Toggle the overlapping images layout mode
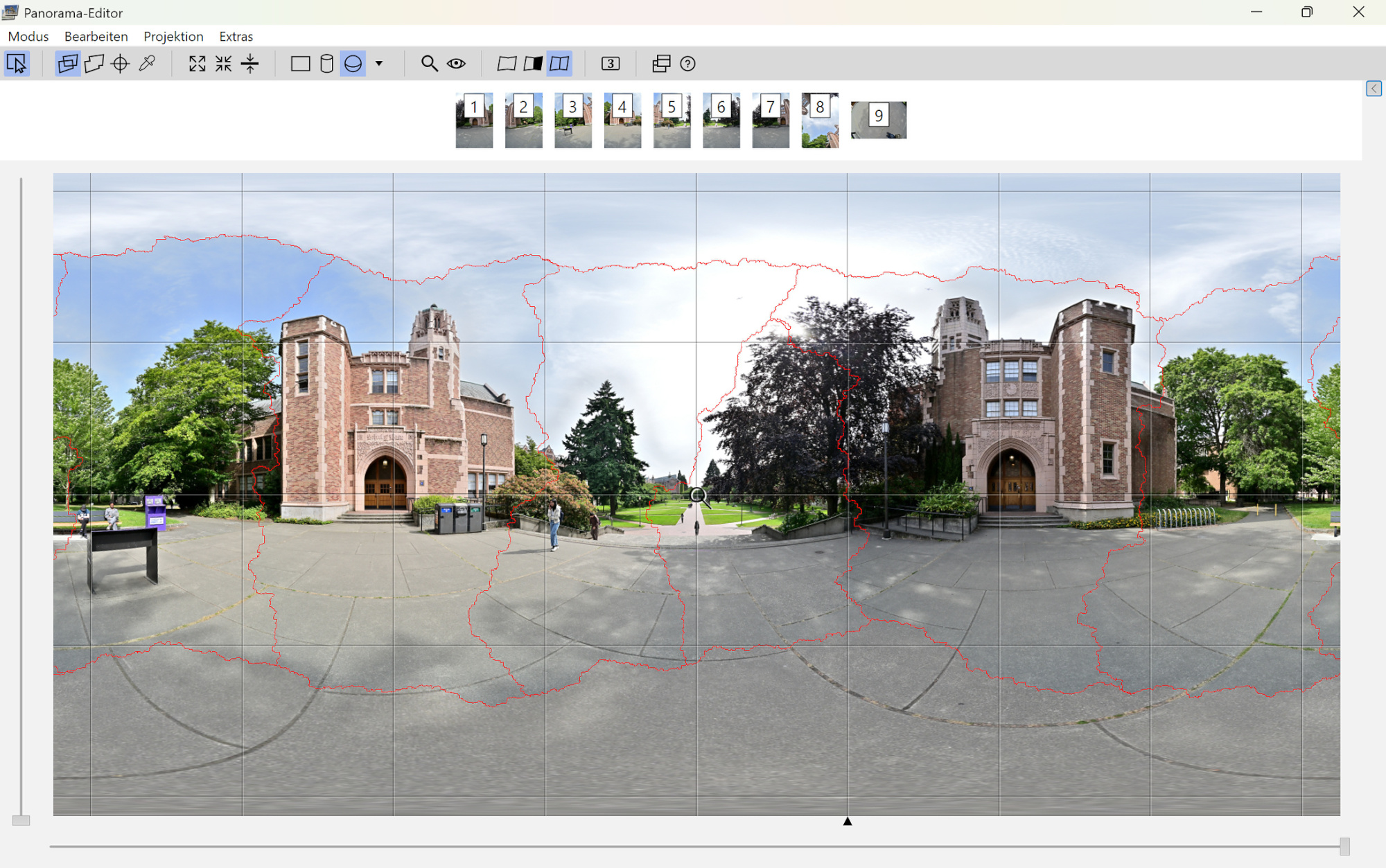 (x=68, y=64)
